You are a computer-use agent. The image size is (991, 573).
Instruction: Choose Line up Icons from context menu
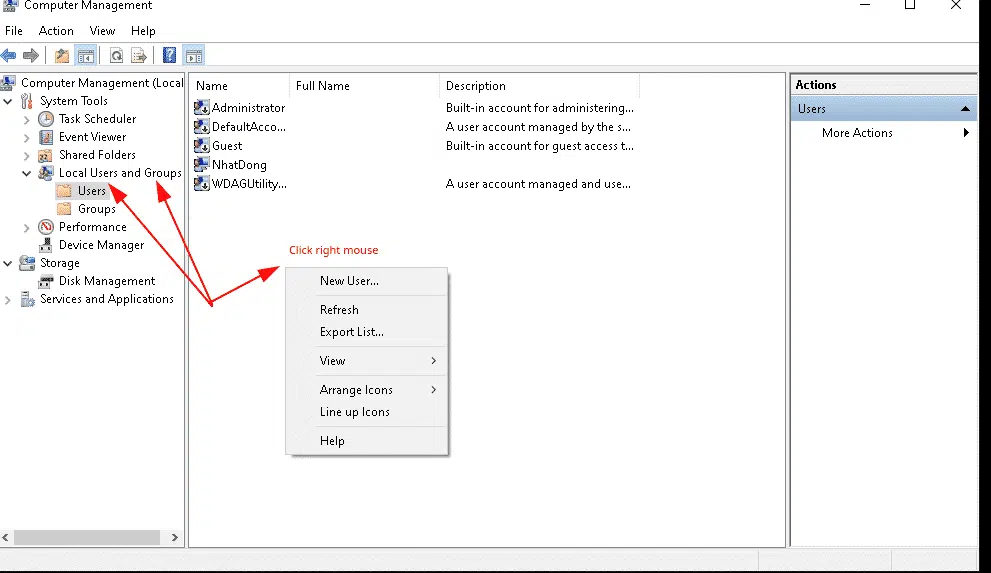click(367, 412)
